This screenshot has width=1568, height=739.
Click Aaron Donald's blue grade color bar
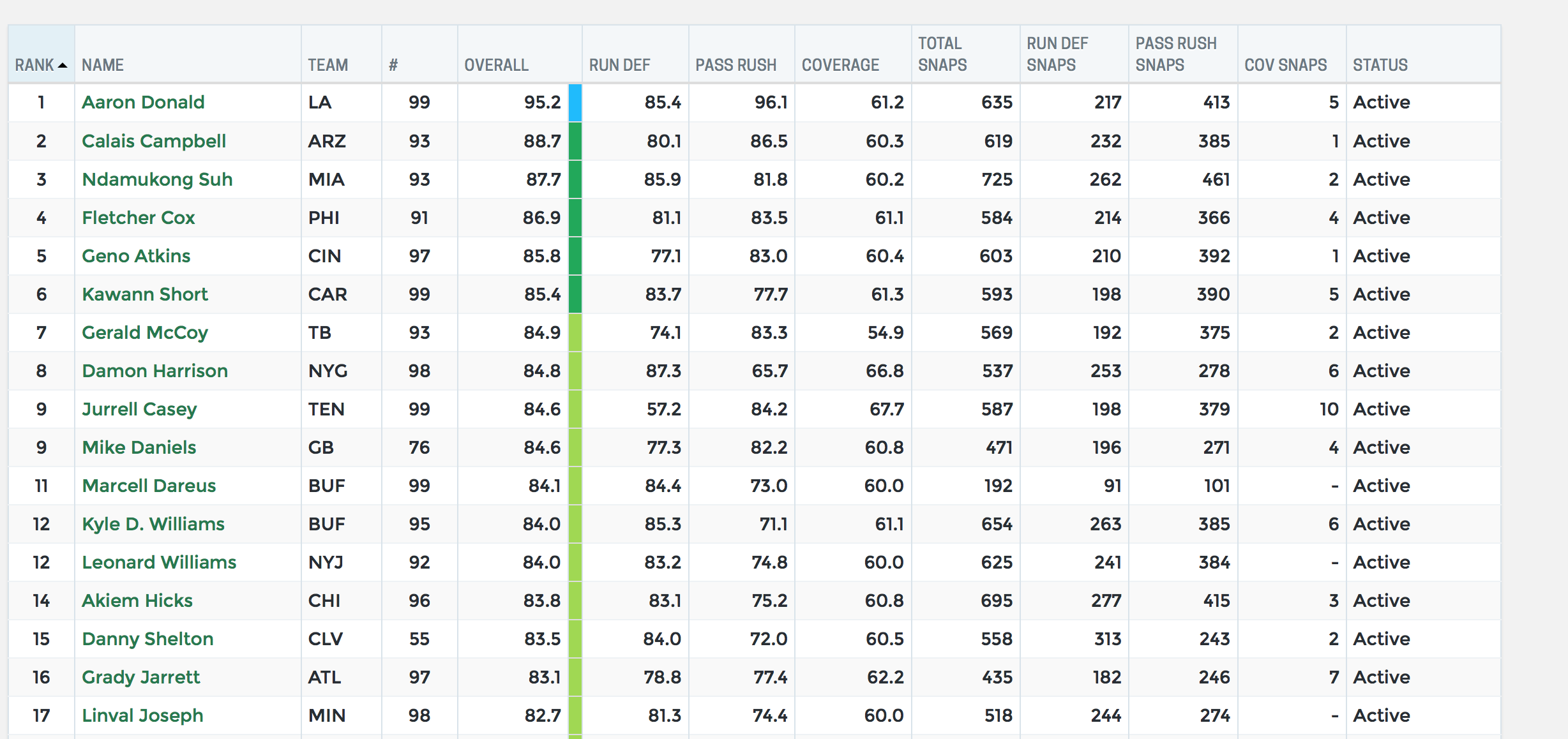(x=575, y=102)
